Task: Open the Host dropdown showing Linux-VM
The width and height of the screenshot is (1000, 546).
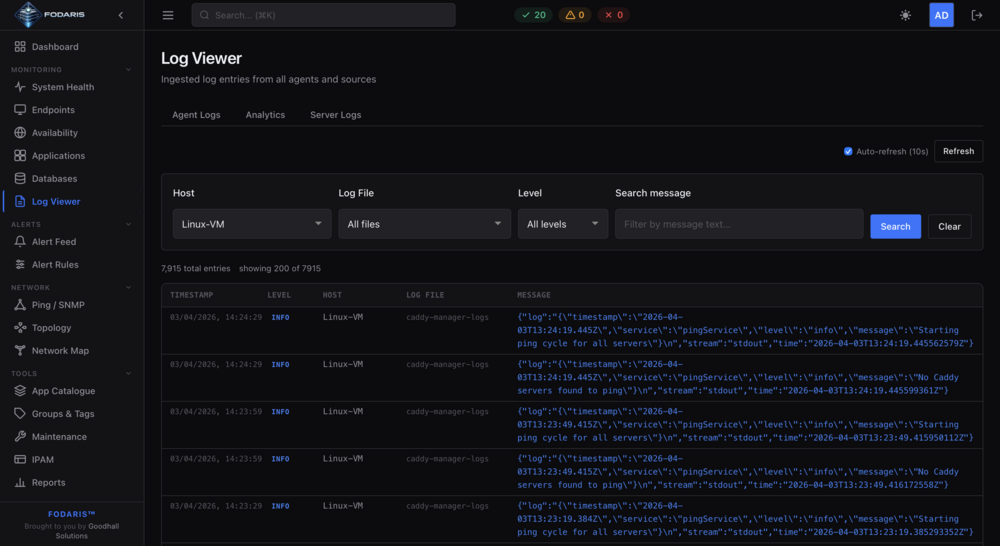Action: point(252,224)
